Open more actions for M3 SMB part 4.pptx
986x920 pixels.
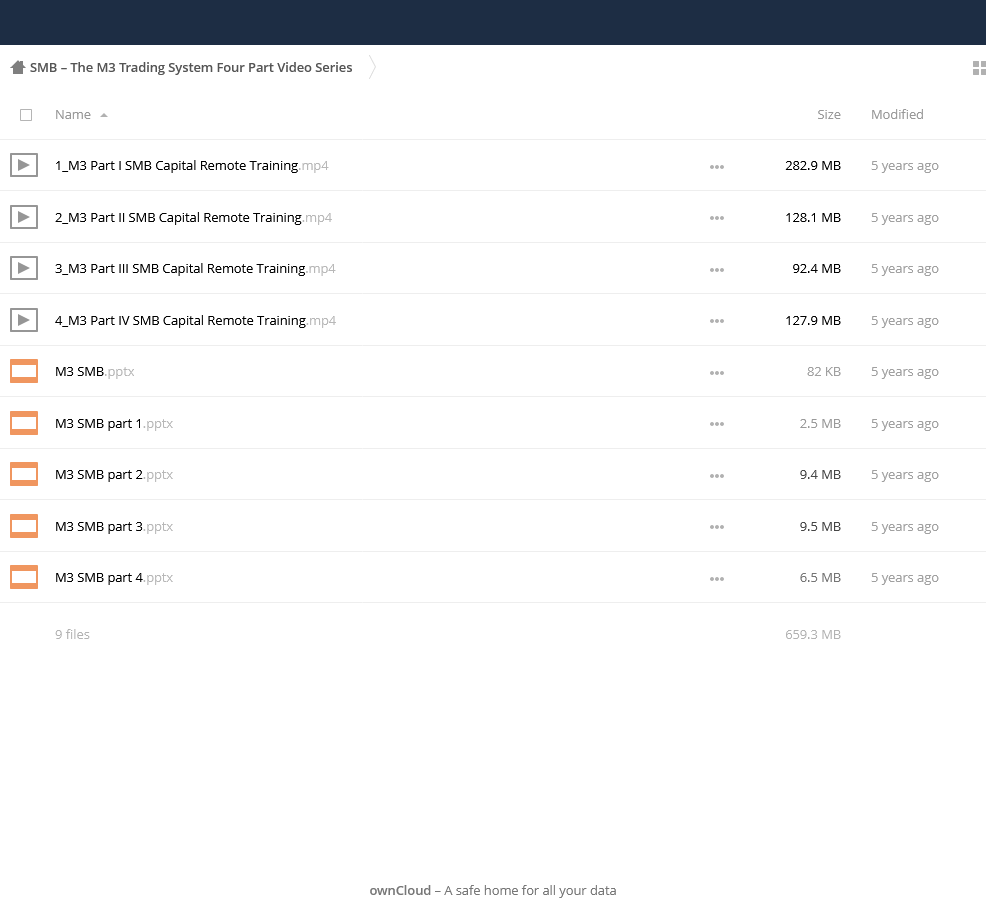[717, 579]
